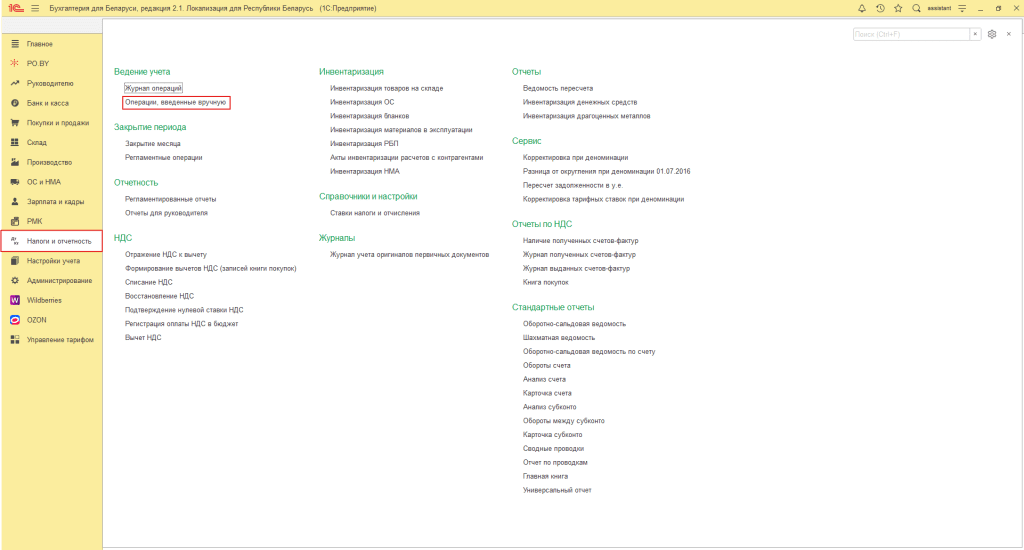The image size is (1024, 550).
Task: Open Журнал операций
Action: pyautogui.click(x=153, y=88)
